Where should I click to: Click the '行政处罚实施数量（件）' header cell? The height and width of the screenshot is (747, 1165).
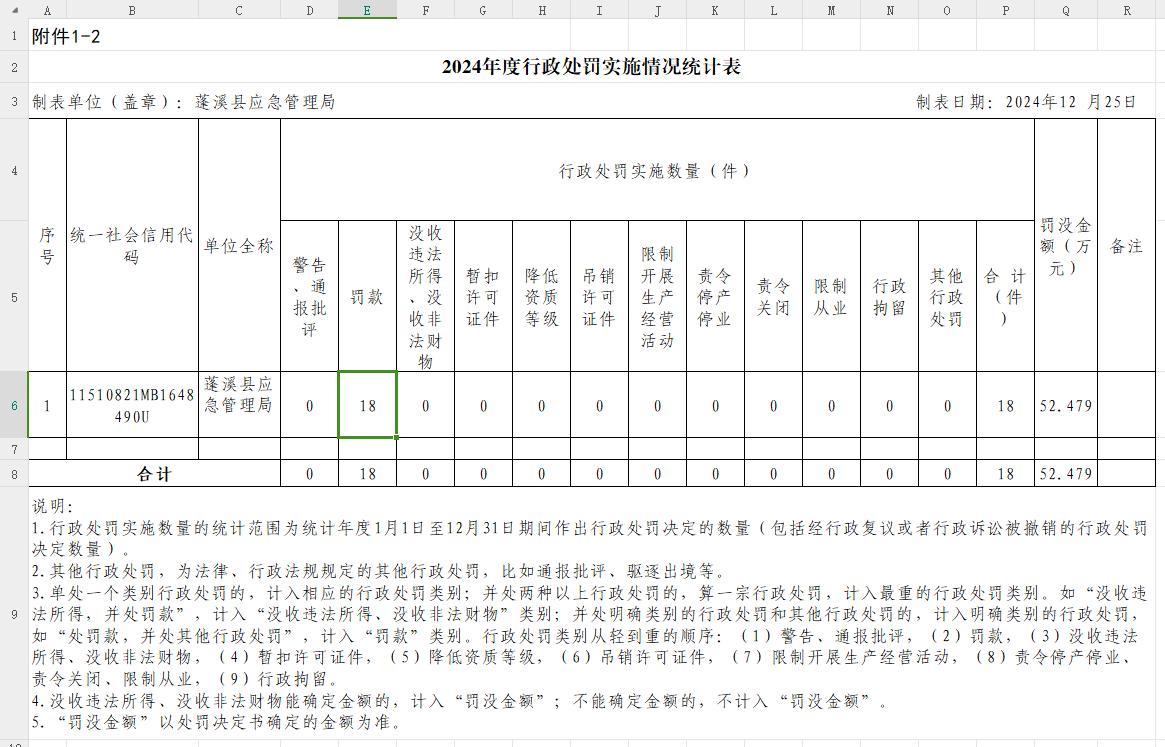pos(657,171)
